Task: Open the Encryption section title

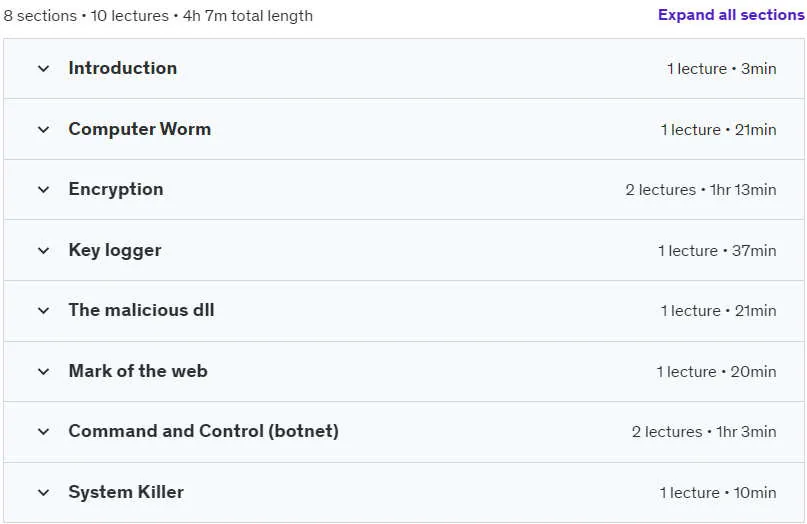Action: tap(116, 189)
